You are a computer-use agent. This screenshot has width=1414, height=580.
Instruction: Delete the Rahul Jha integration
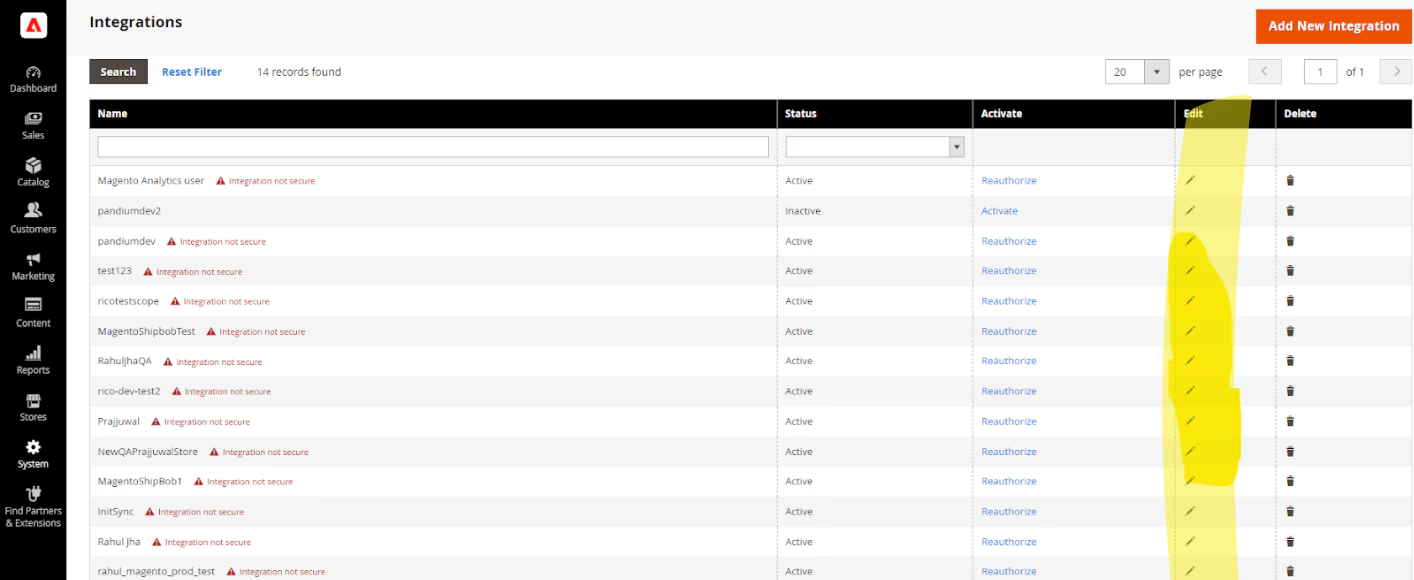pos(1290,541)
